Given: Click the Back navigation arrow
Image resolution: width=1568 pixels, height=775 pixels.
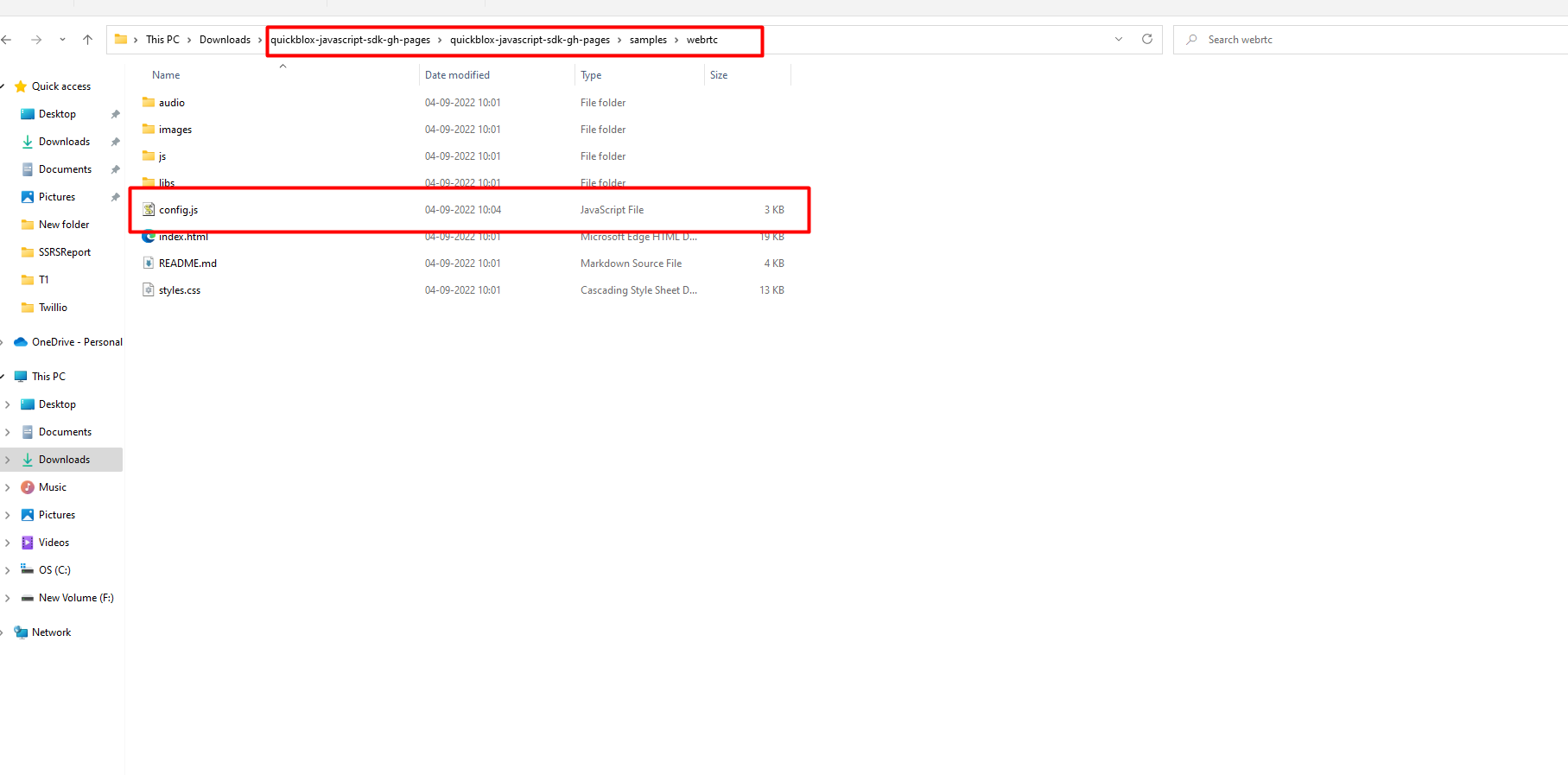Looking at the screenshot, I should pos(6,40).
